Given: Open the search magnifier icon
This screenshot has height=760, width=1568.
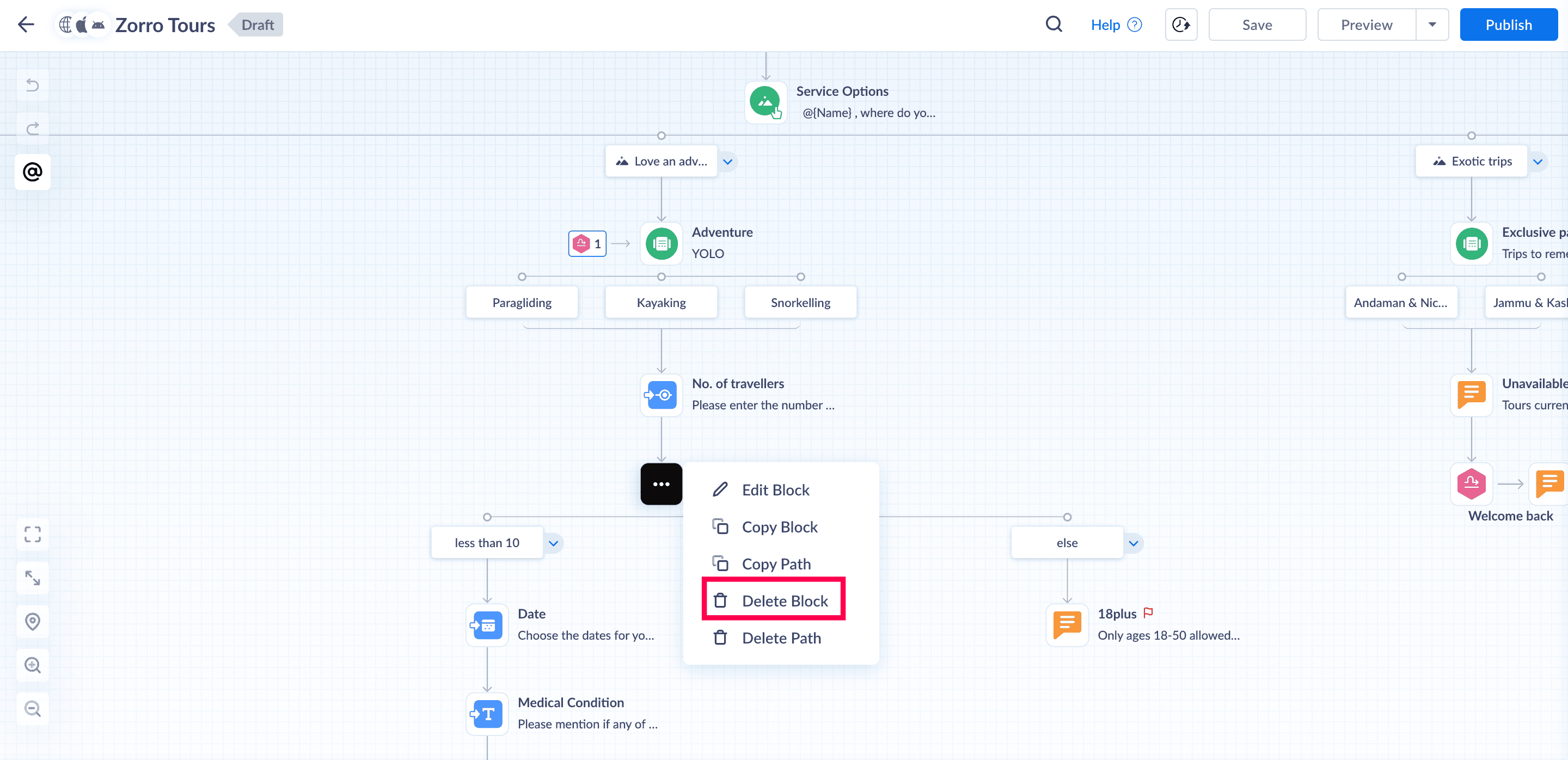Looking at the screenshot, I should tap(1053, 25).
